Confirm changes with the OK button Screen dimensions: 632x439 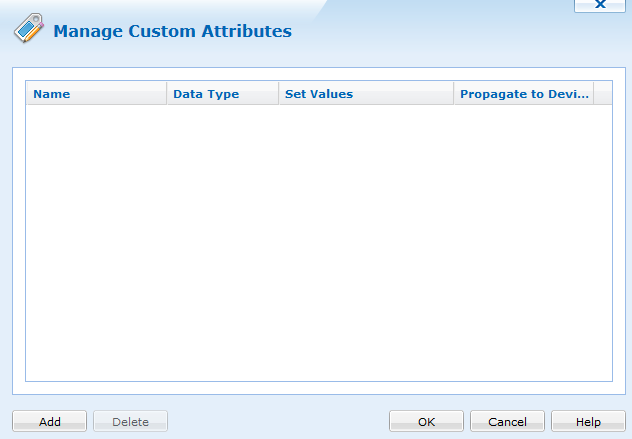point(426,421)
